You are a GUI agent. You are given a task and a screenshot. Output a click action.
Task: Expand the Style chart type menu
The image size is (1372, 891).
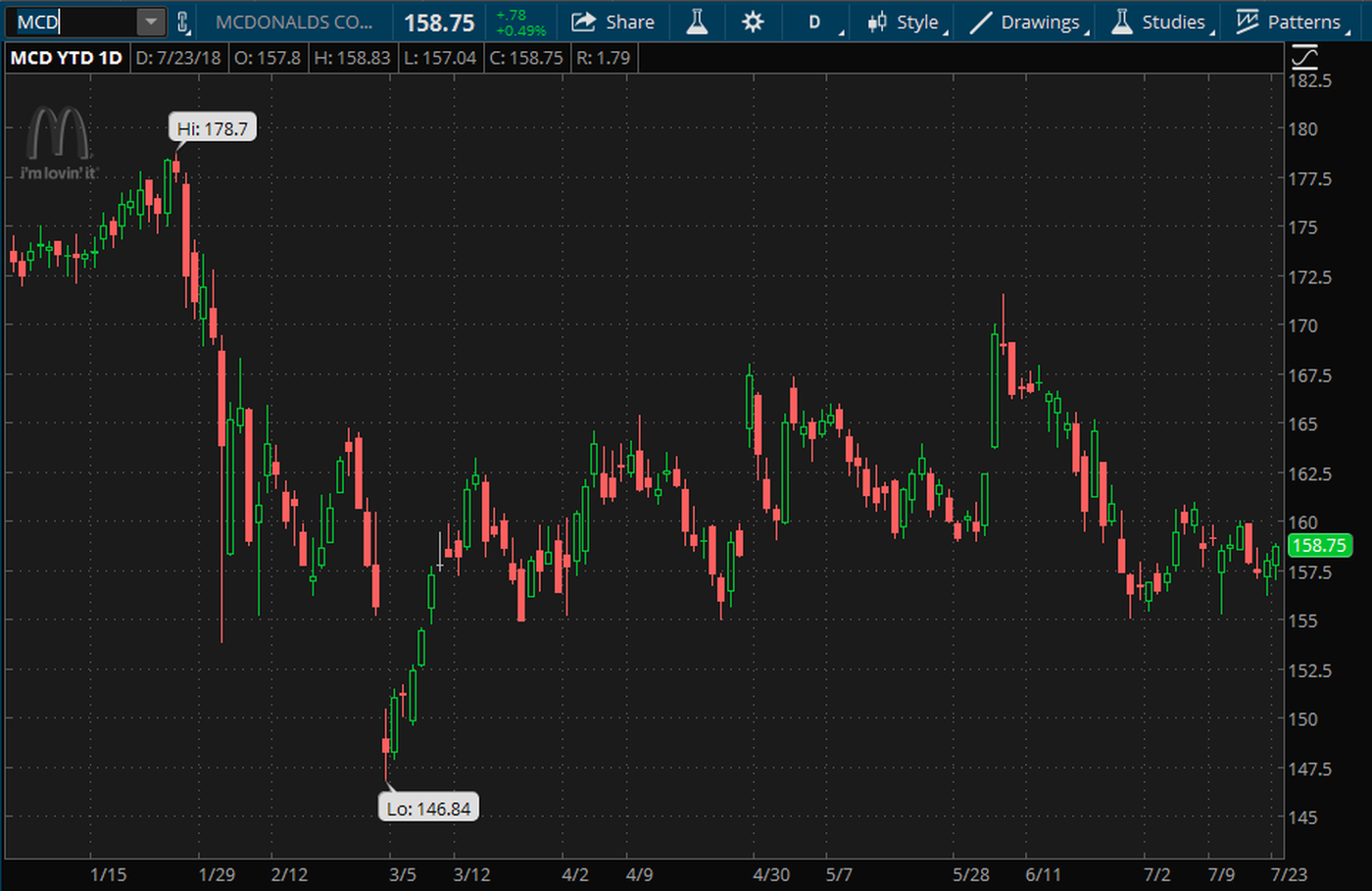coord(906,22)
